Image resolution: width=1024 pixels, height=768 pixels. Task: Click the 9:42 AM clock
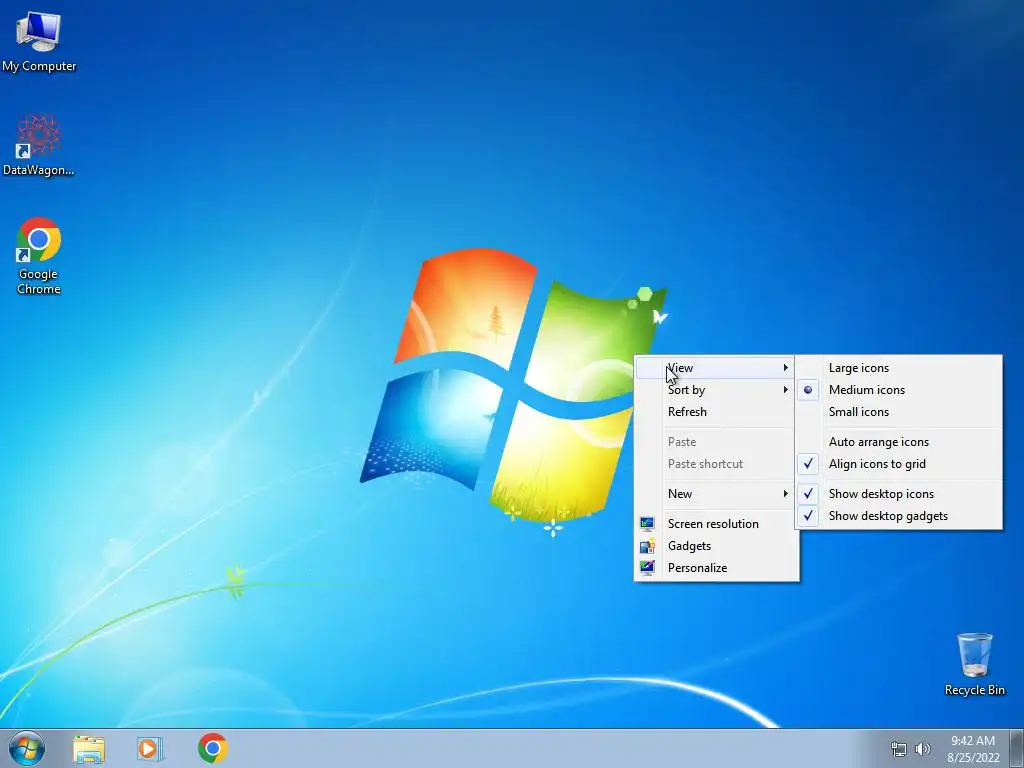pos(973,741)
